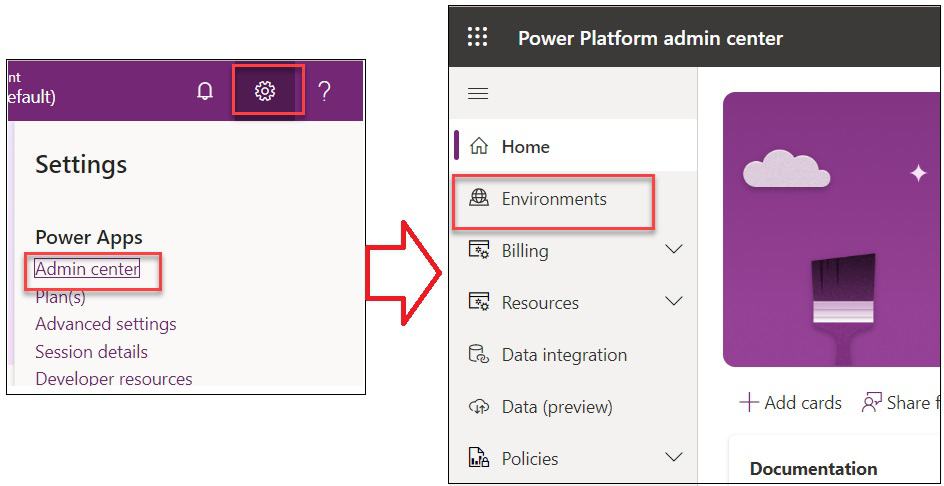Click the Resources icon
Viewport: 944px width, 486px height.
click(x=479, y=302)
